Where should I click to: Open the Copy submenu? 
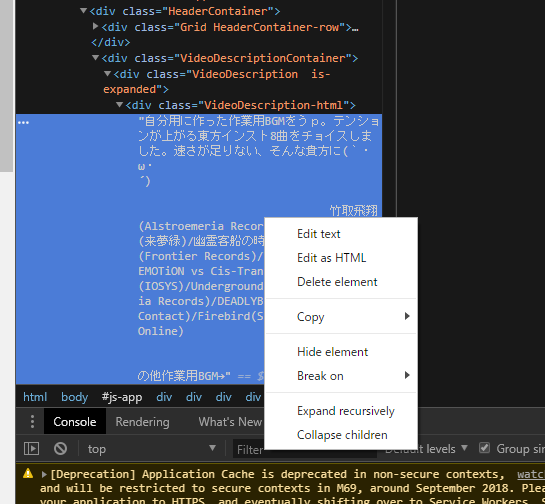(341, 317)
